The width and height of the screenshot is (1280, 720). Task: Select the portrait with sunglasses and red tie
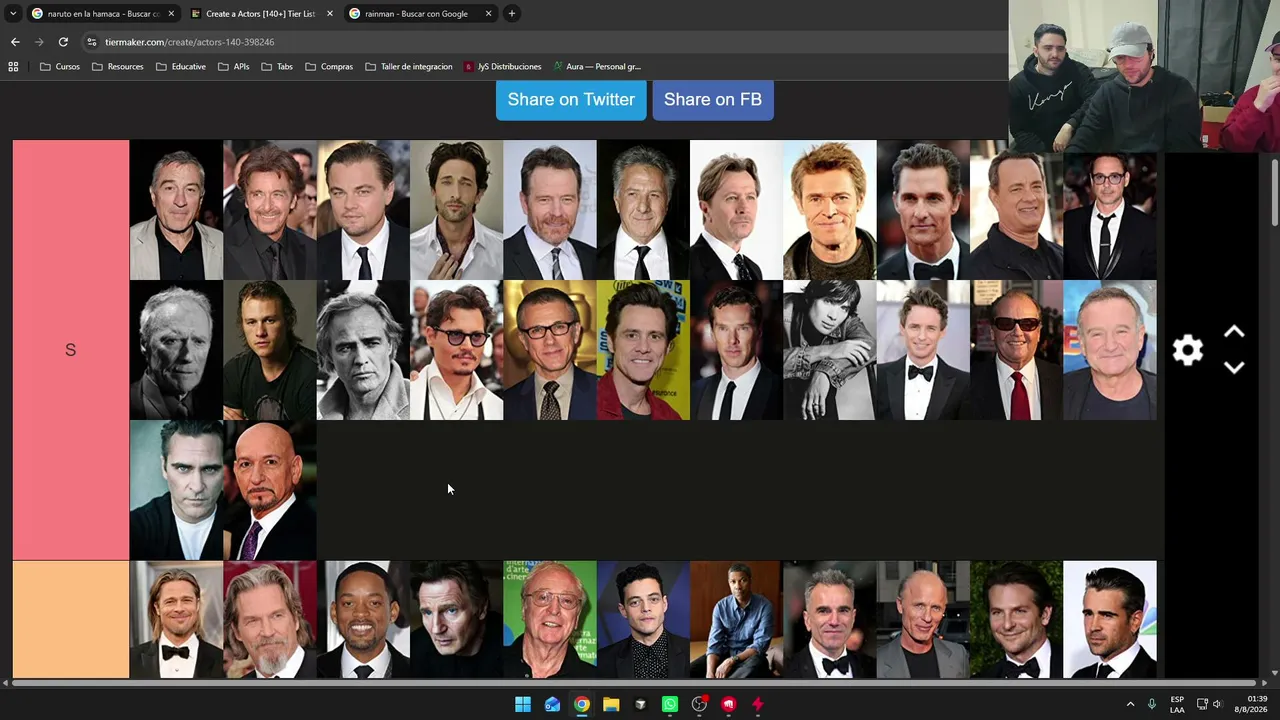tap(1016, 350)
